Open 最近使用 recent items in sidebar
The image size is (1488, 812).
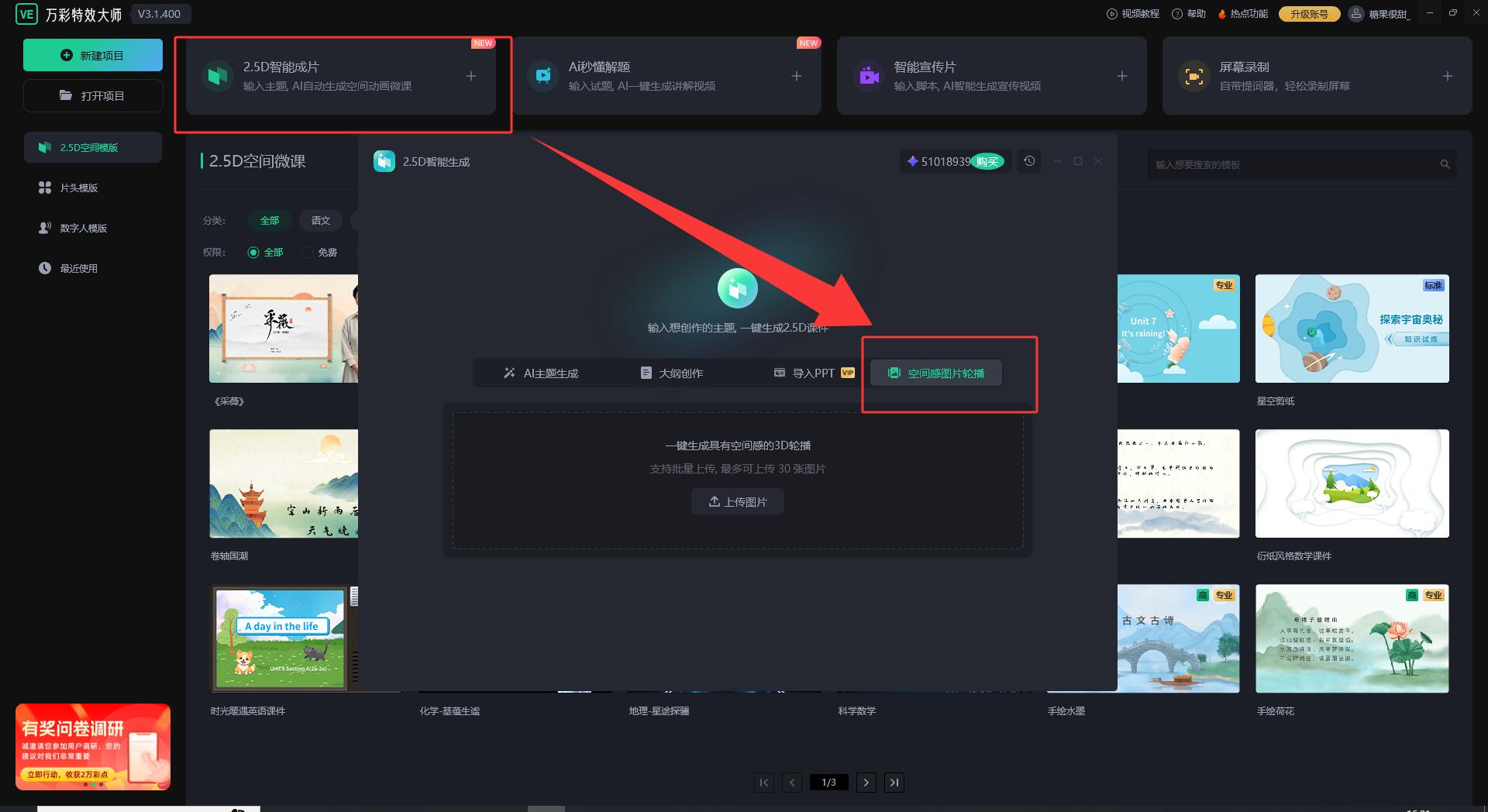tap(78, 269)
